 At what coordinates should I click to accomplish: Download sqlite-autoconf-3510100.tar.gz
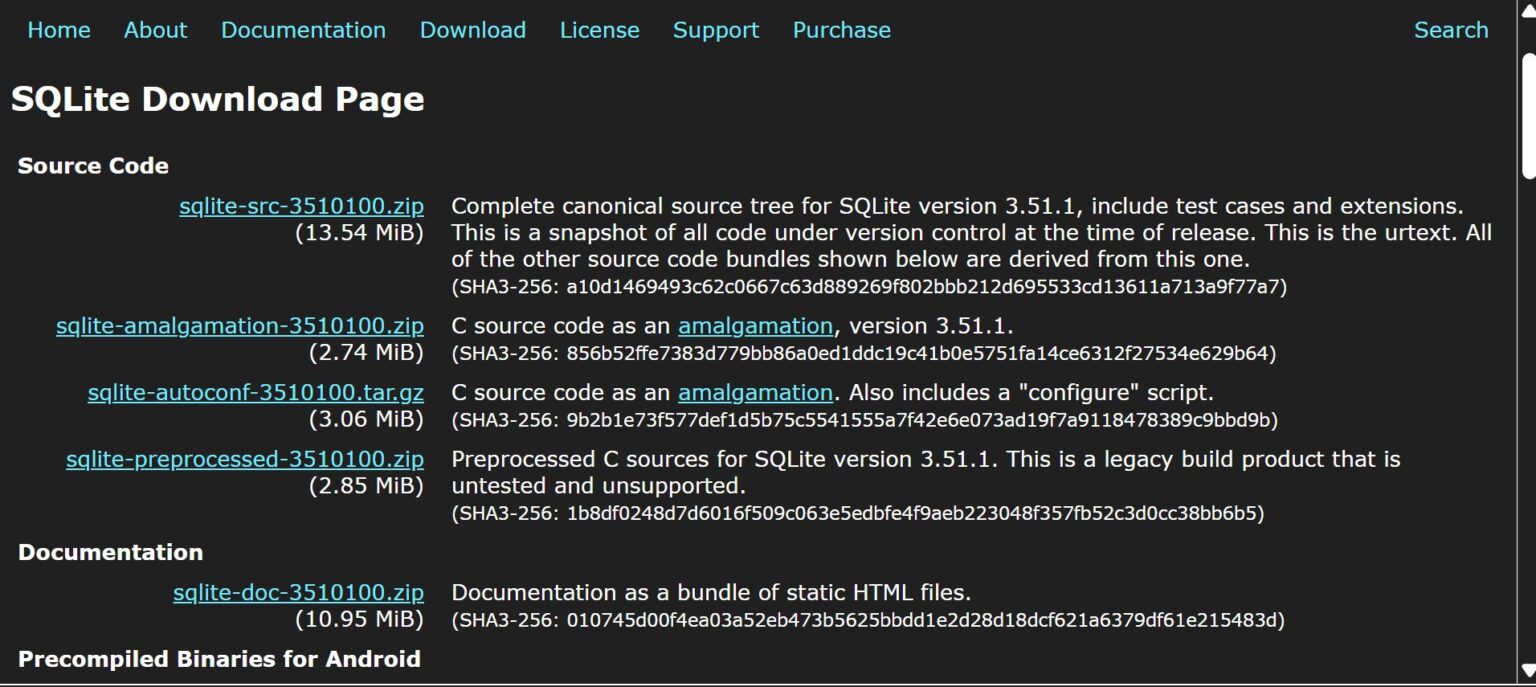(257, 392)
